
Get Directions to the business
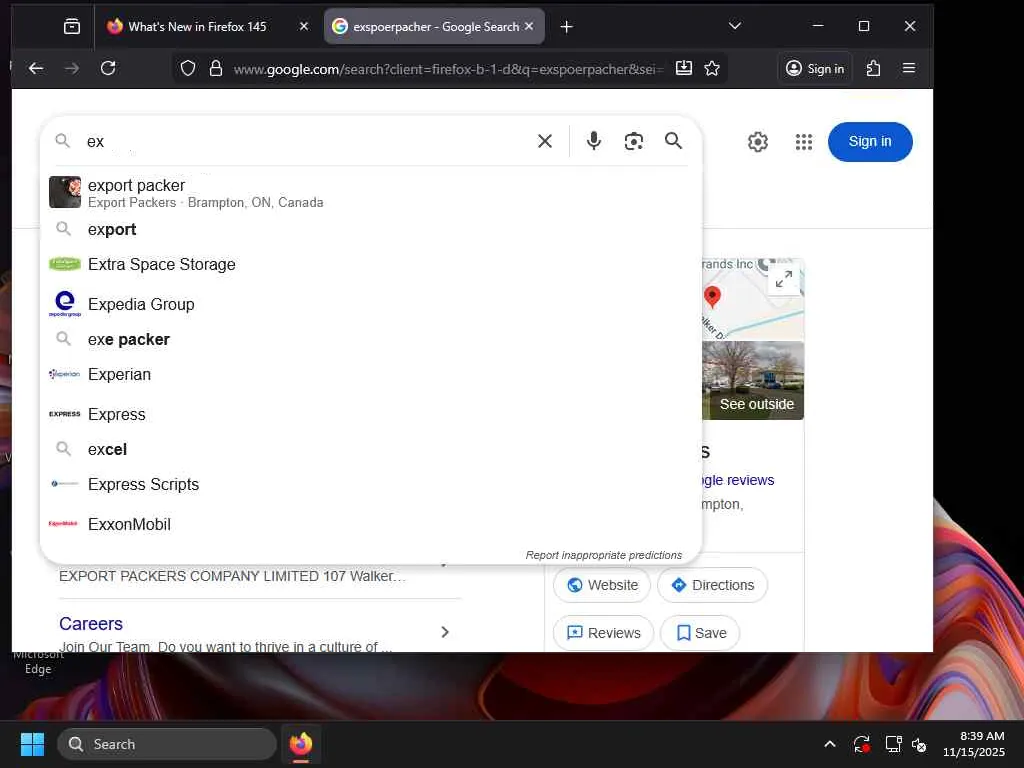tap(712, 585)
